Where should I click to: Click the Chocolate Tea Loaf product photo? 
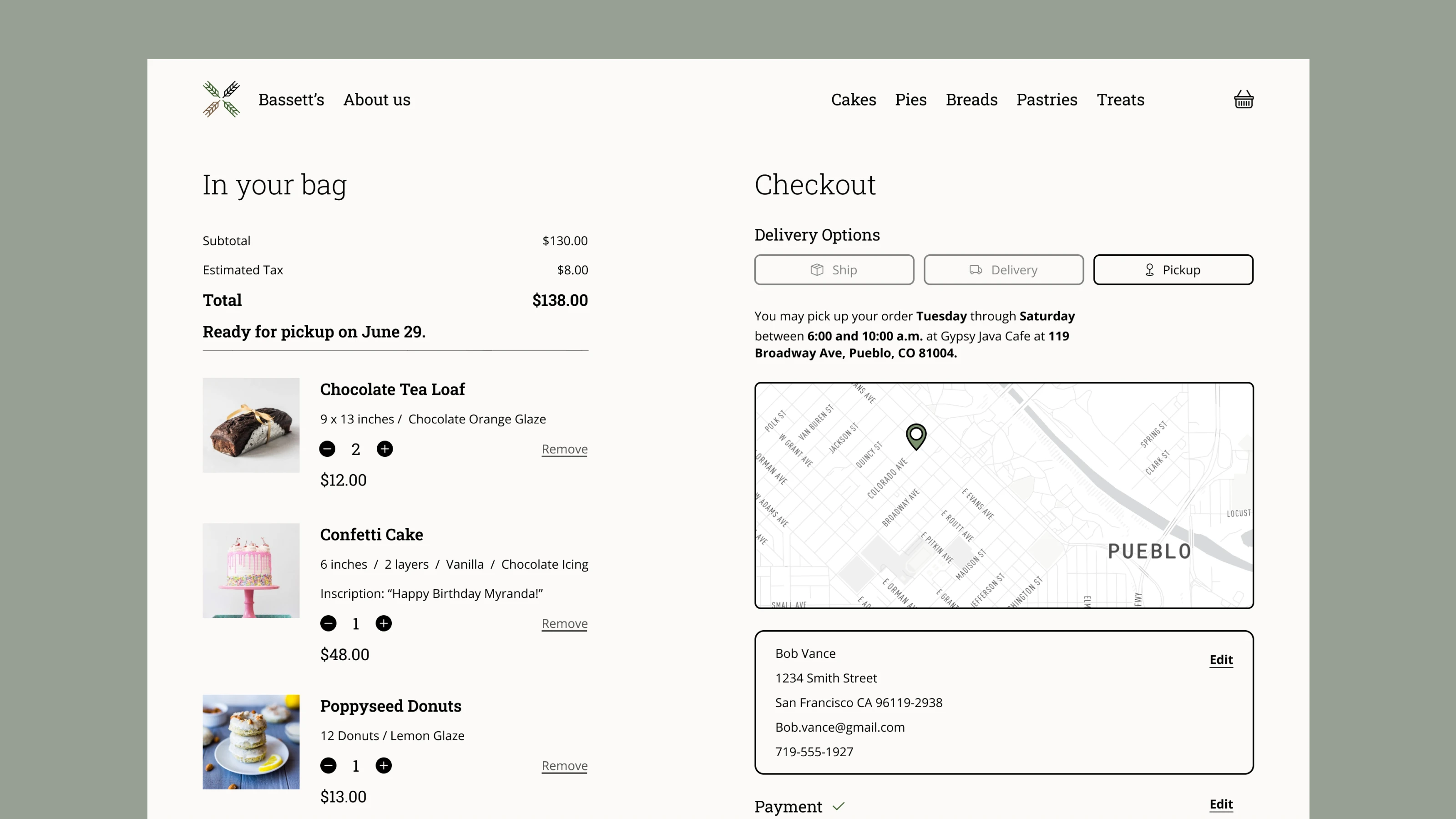251,425
